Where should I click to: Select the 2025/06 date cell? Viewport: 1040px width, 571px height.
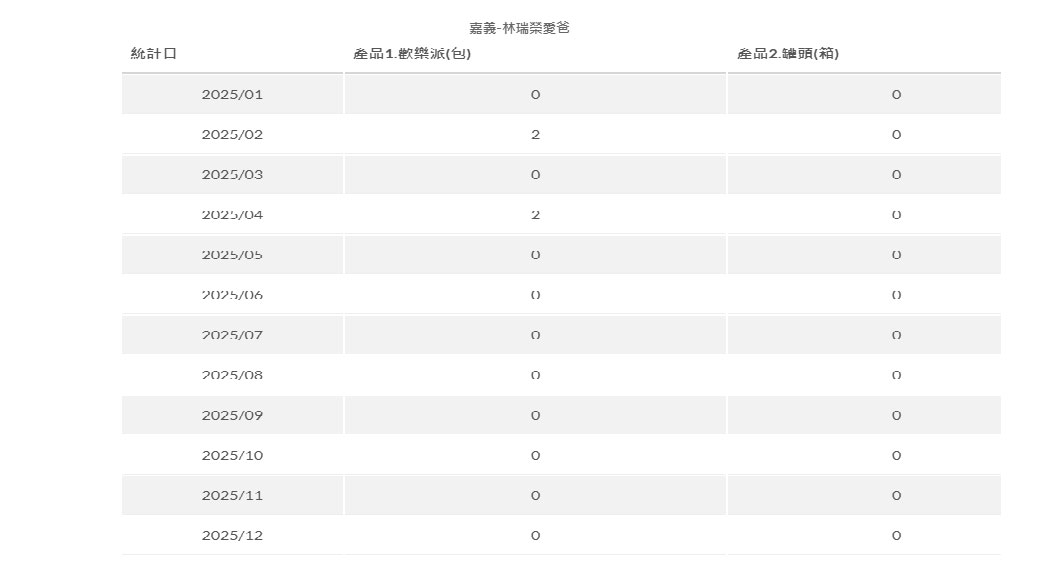[232, 295]
